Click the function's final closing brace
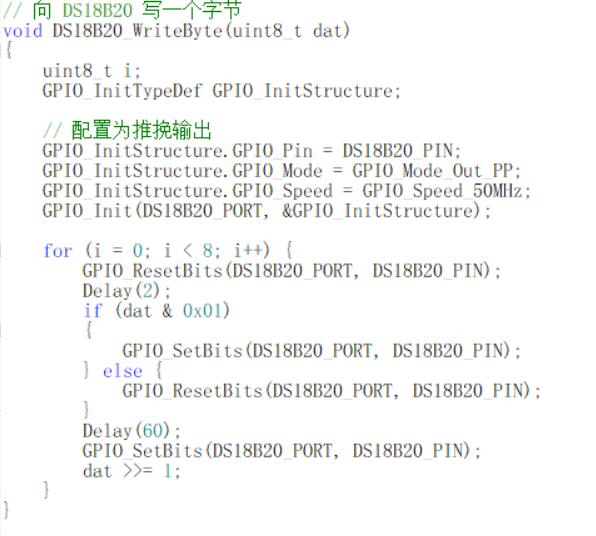The height and width of the screenshot is (536, 596). pos(6,510)
